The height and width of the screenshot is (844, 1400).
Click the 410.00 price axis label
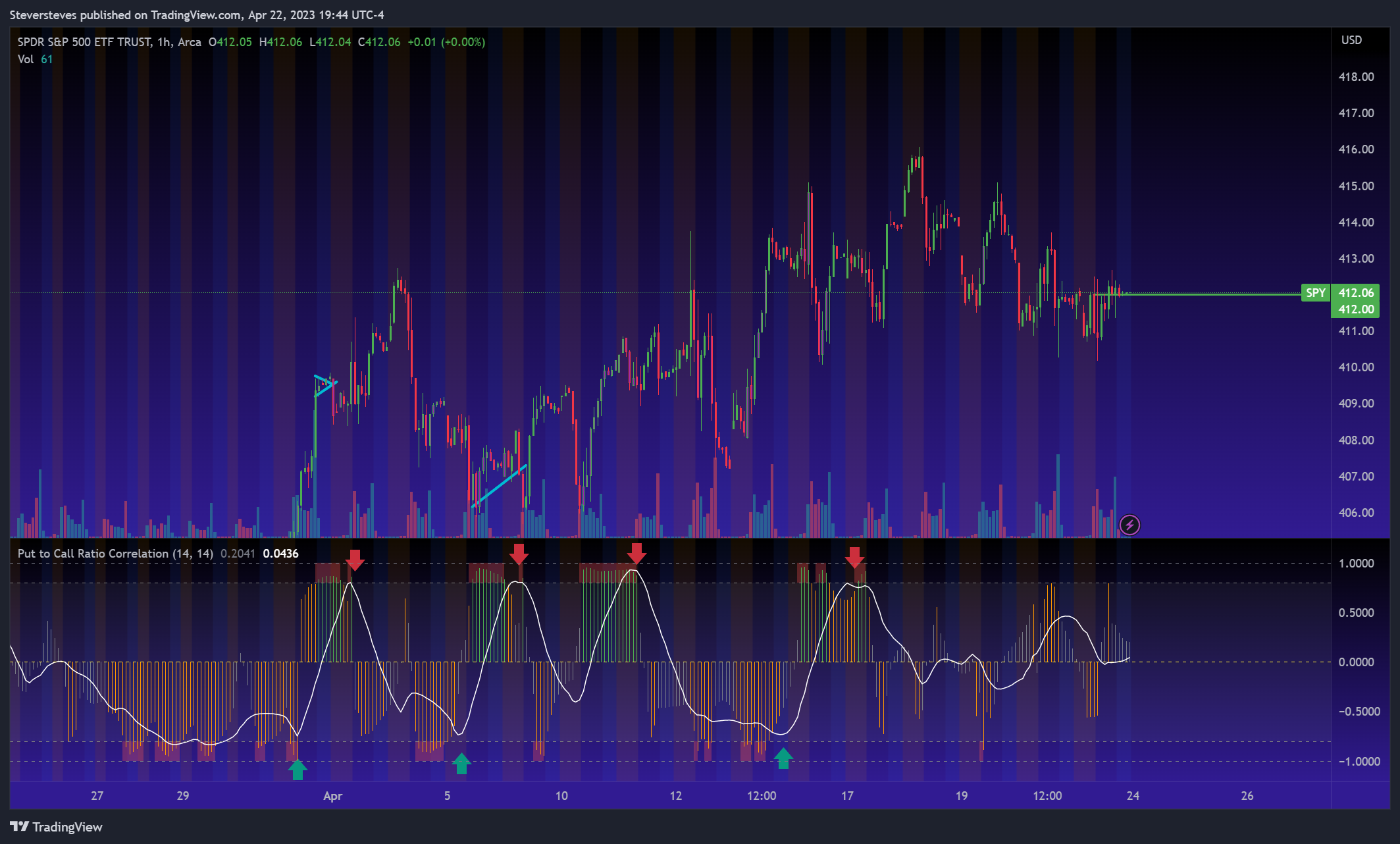pyautogui.click(x=1357, y=367)
